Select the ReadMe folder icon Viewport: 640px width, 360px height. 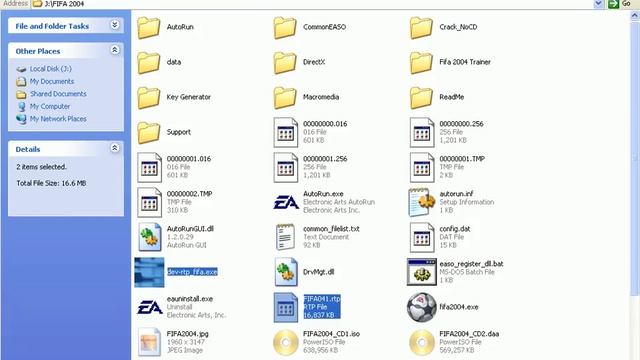[x=421, y=97]
